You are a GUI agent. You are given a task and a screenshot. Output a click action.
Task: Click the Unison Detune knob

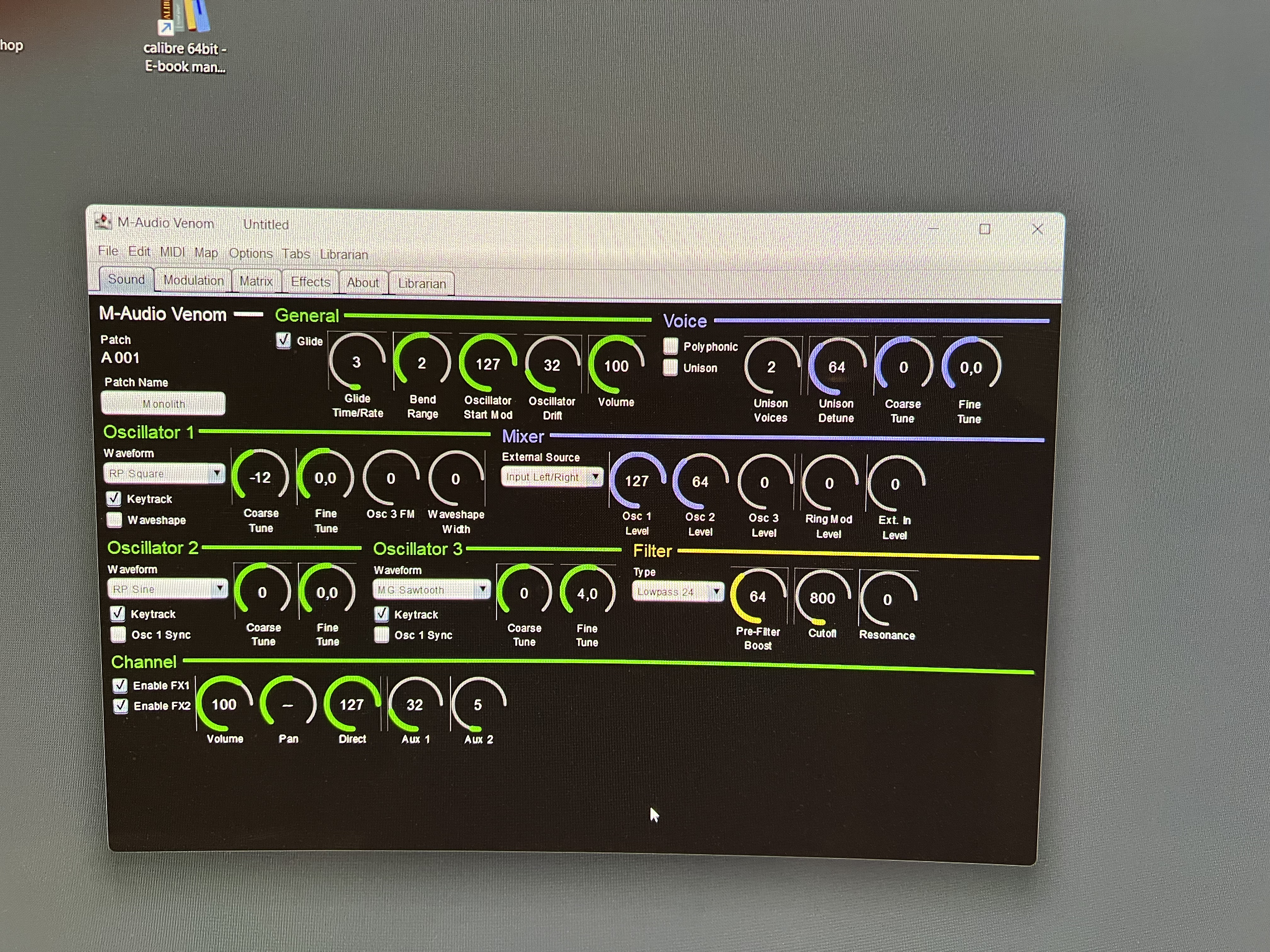(837, 367)
